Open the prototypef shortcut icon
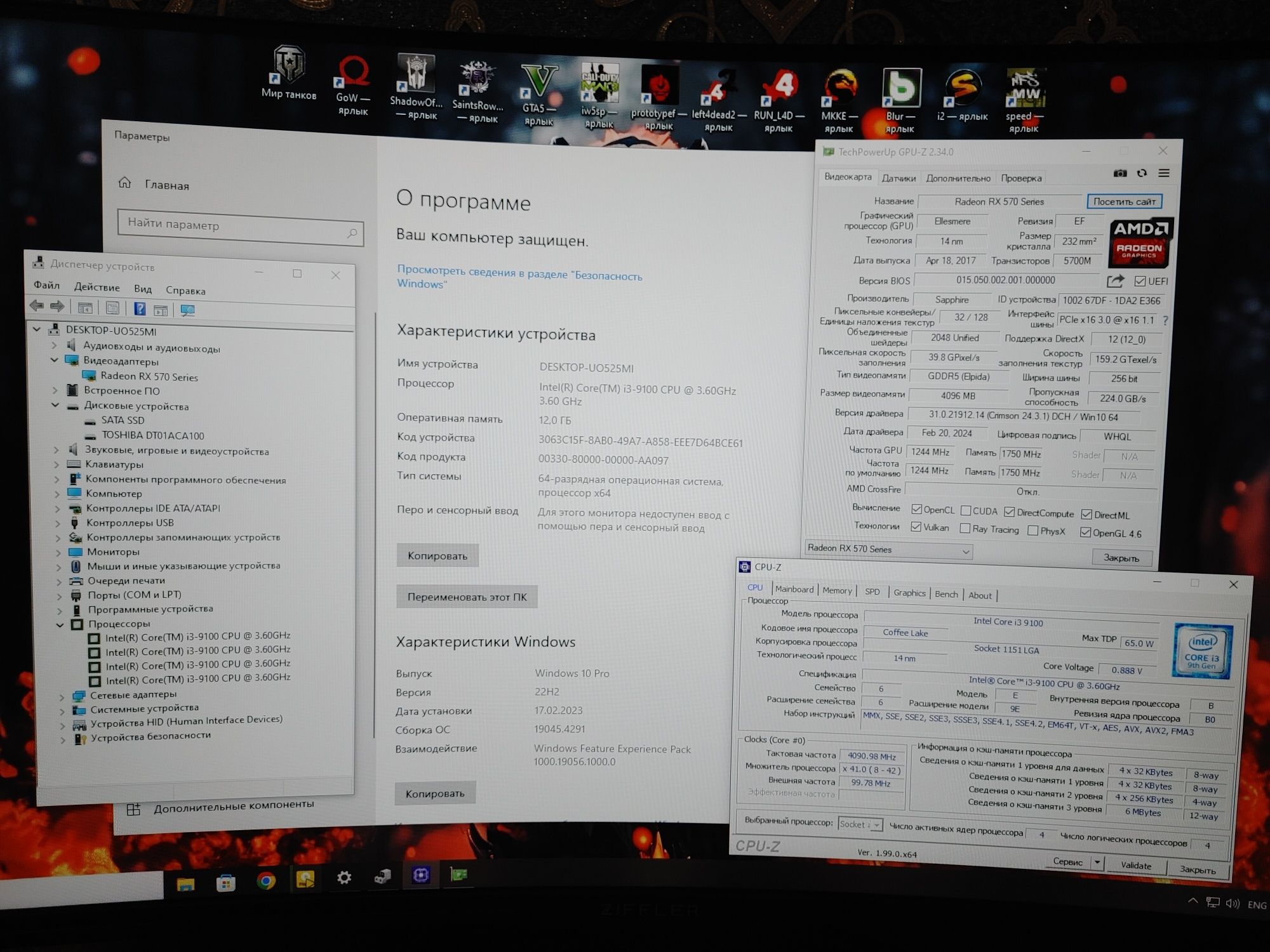Screen dimensions: 1270x952 [x=658, y=97]
